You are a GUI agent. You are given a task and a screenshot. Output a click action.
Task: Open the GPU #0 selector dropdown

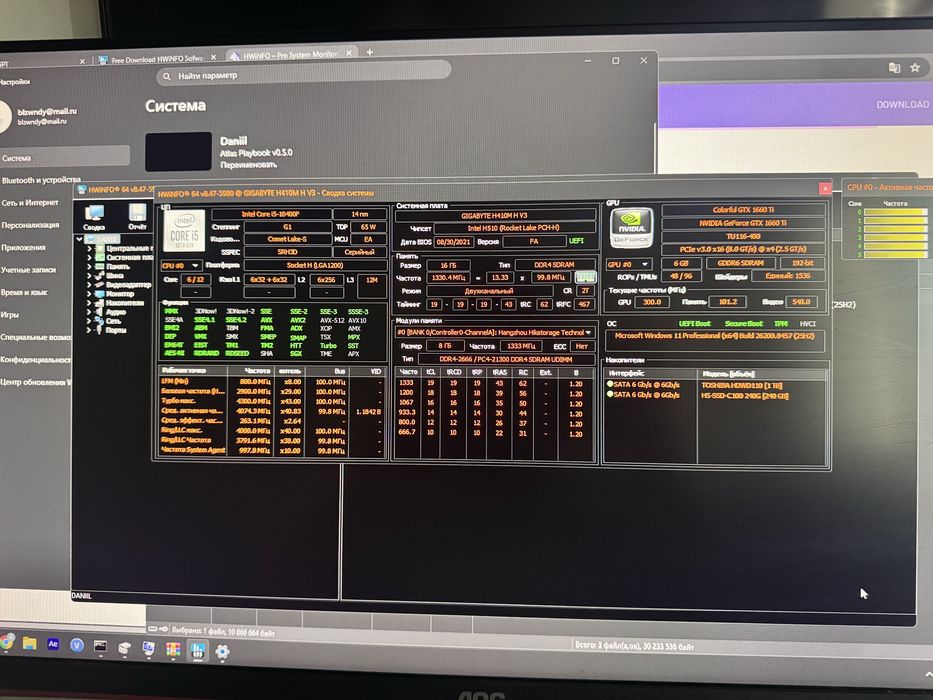pos(628,264)
